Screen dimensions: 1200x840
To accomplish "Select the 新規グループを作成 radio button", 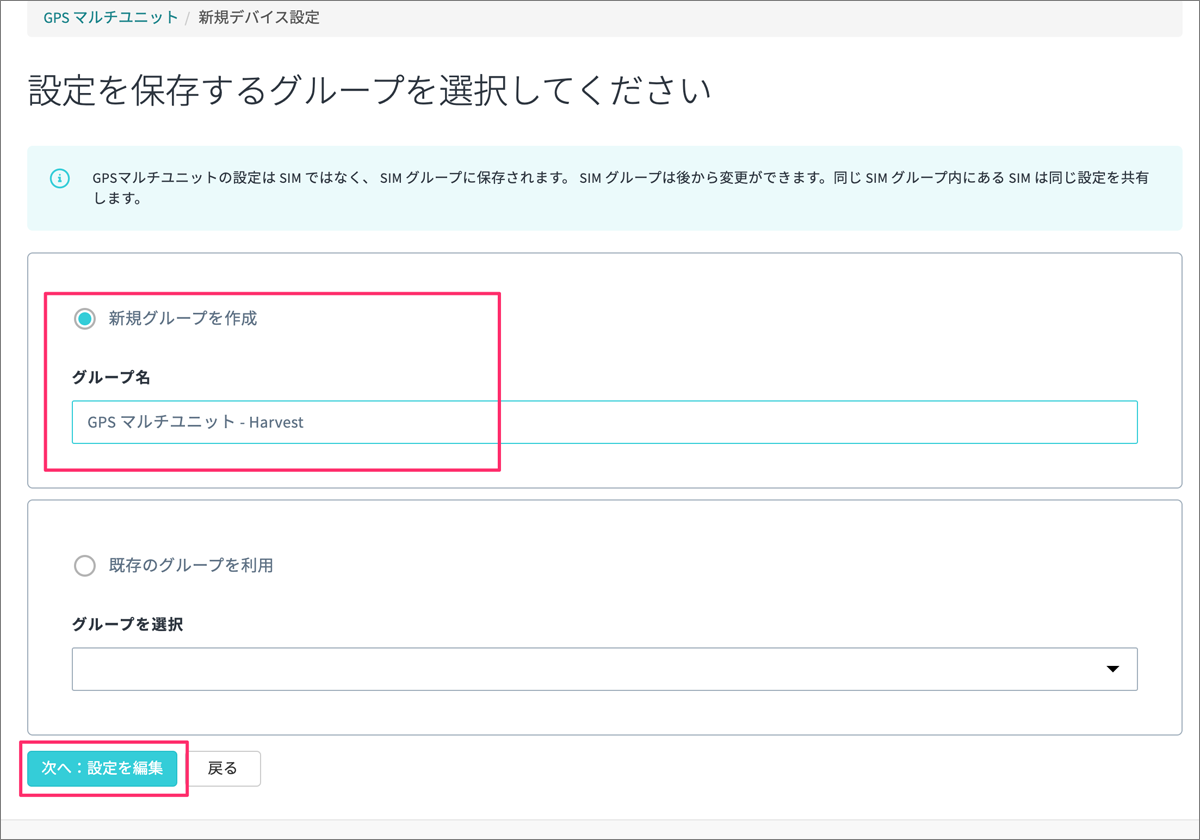I will click(x=85, y=319).
